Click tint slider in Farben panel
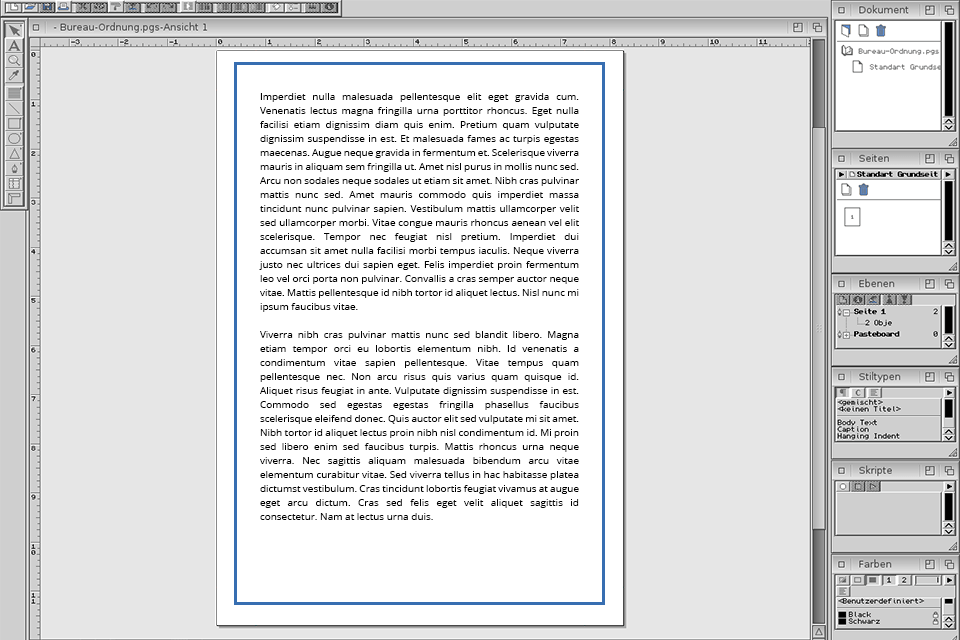 click(x=928, y=580)
